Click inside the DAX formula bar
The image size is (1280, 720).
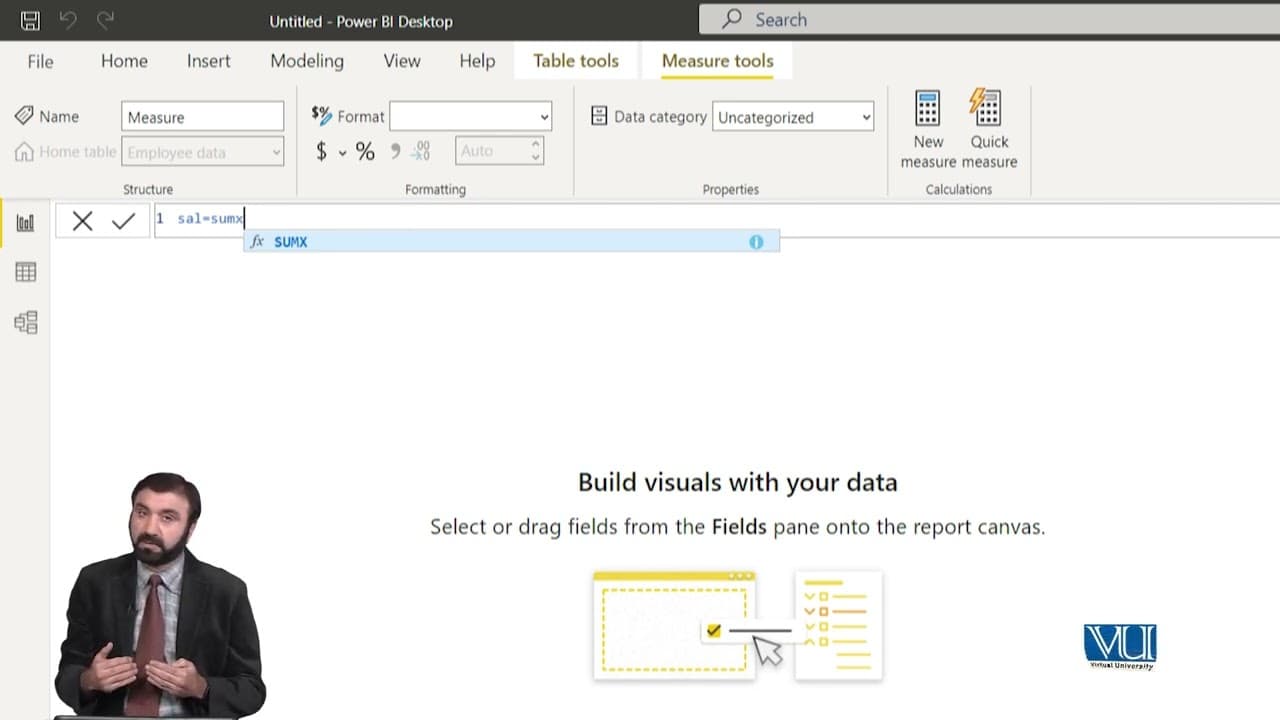716,219
